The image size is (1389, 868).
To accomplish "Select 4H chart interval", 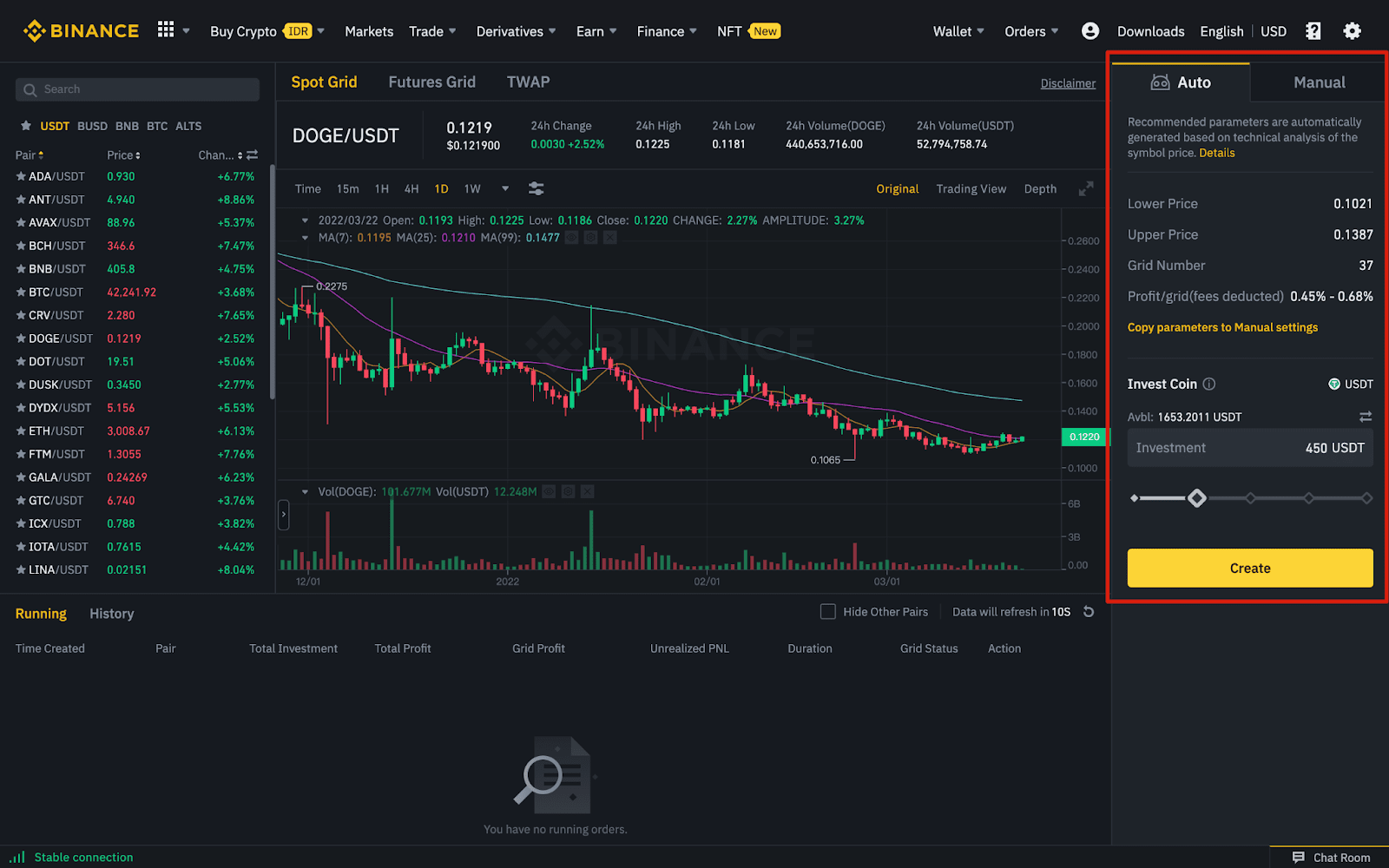I will 411,188.
